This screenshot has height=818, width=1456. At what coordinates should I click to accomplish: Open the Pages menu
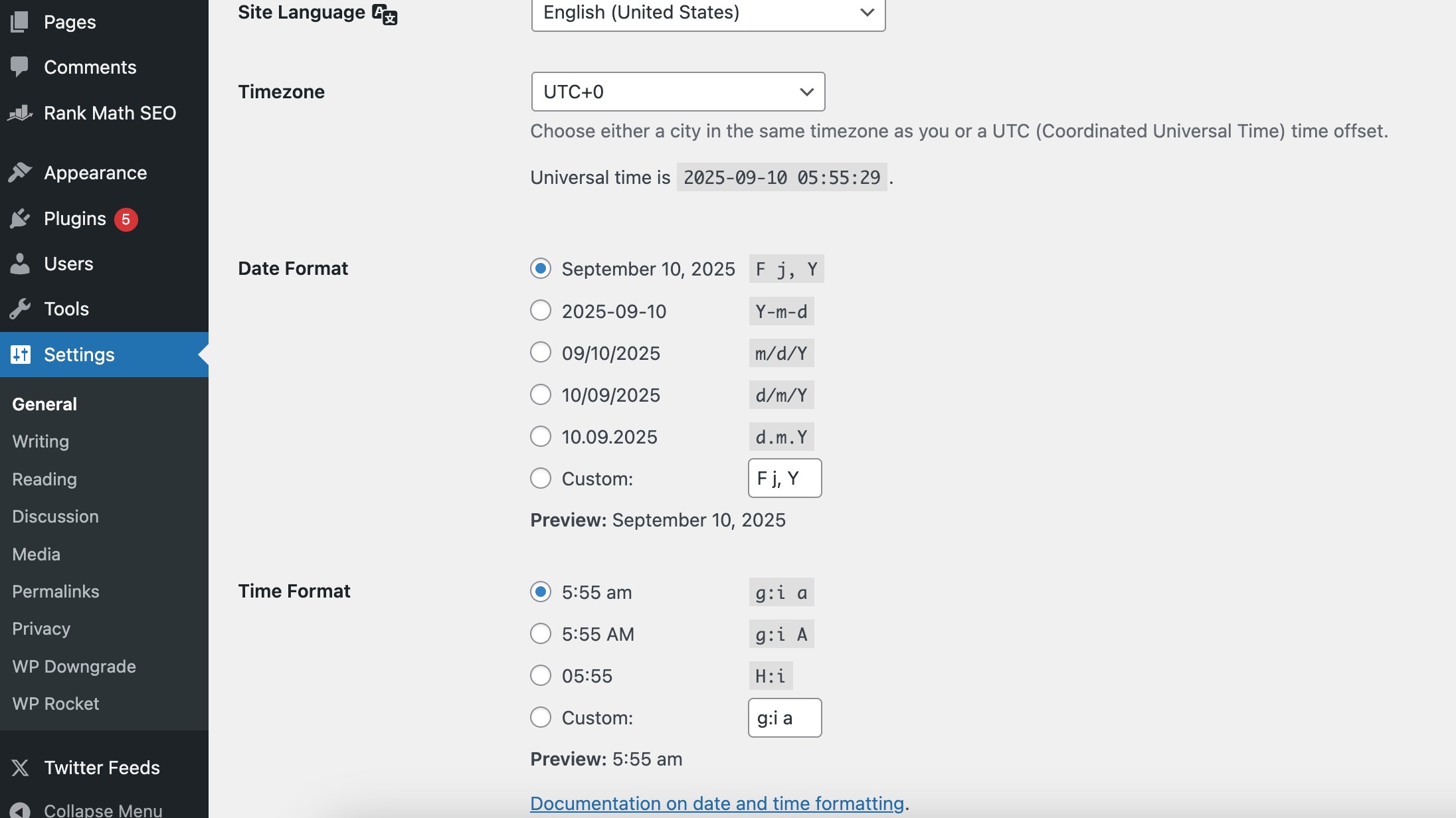click(104, 22)
